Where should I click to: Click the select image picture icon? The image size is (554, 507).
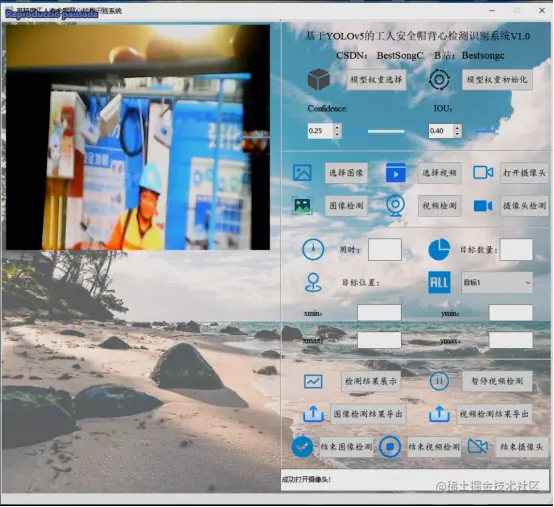[302, 173]
